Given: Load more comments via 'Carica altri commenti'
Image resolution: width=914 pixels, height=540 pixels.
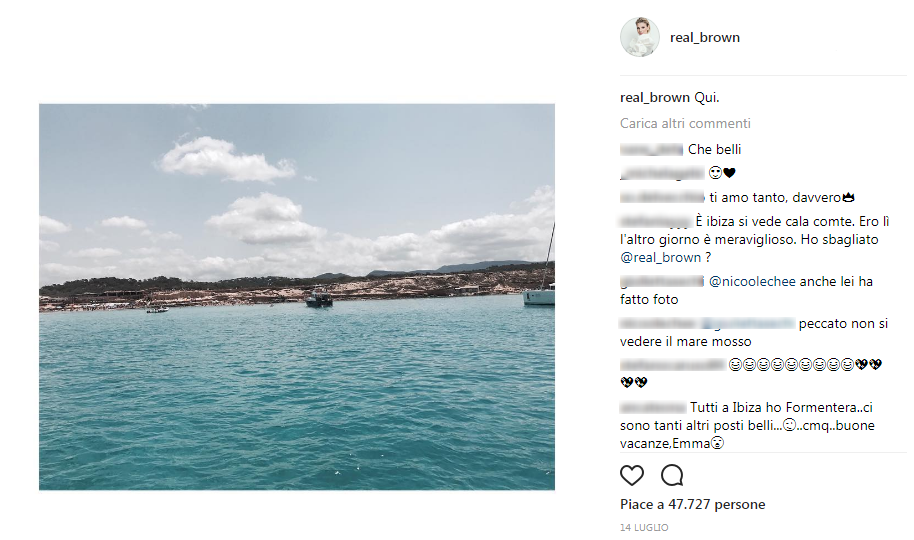Looking at the screenshot, I should (x=685, y=124).
